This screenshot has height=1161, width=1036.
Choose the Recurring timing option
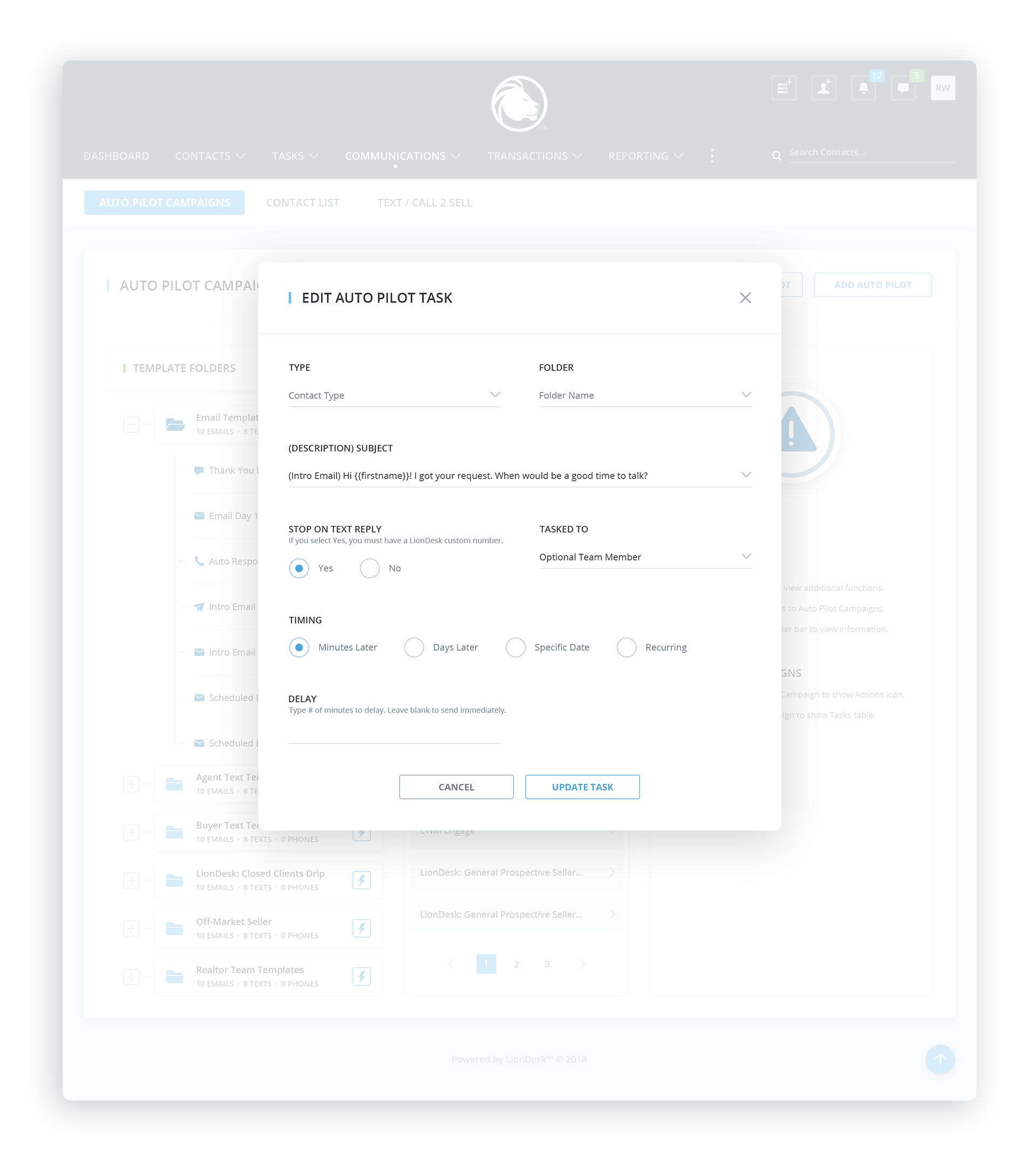tap(626, 647)
